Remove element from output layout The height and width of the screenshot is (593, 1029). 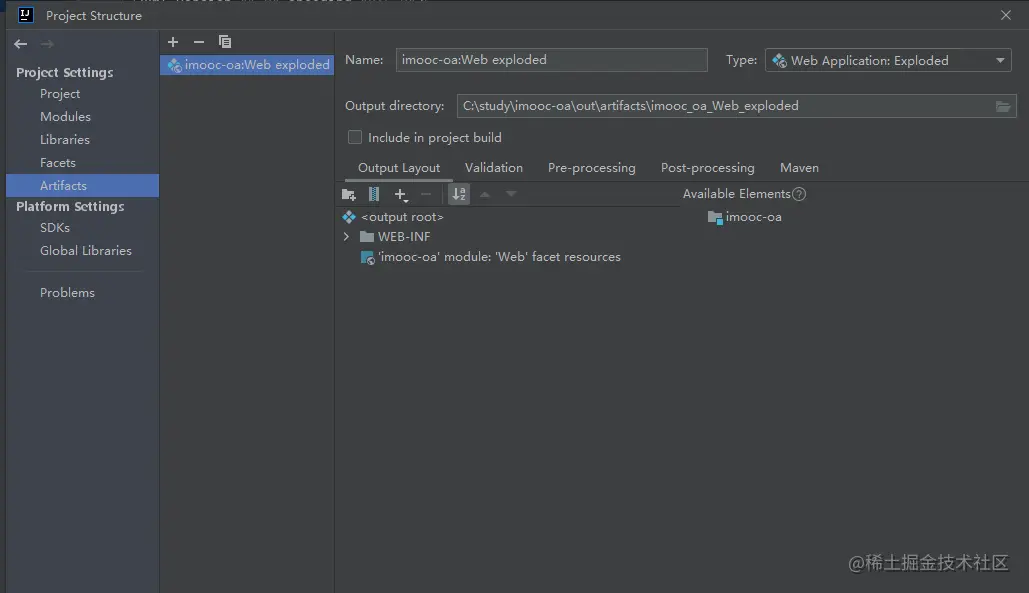[x=426, y=194]
